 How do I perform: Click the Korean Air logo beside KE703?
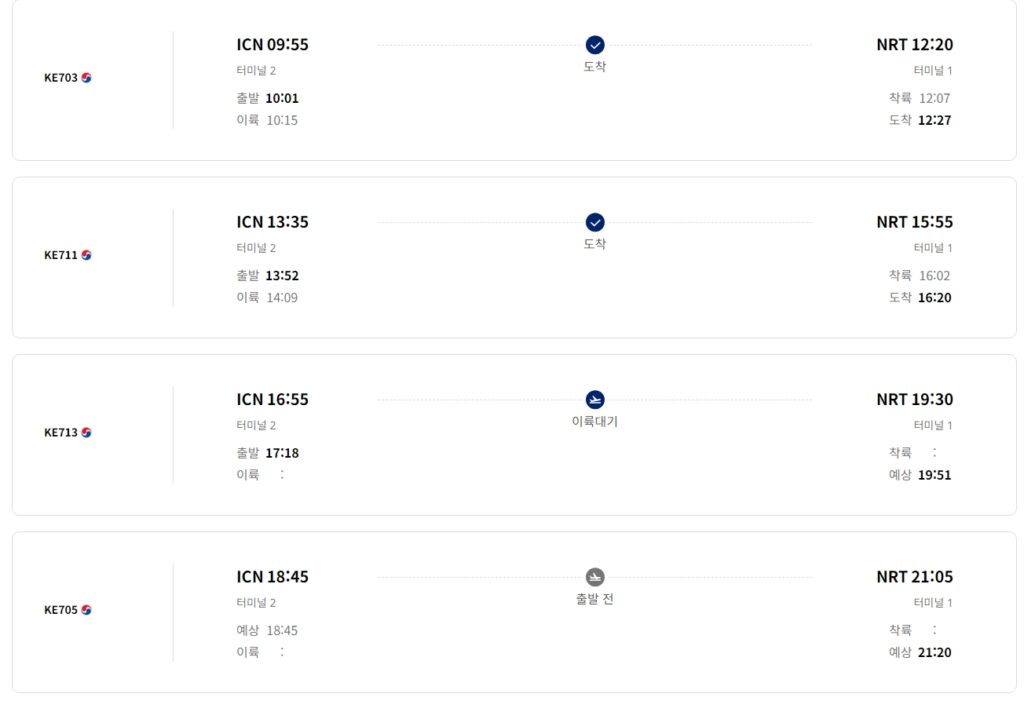click(86, 78)
